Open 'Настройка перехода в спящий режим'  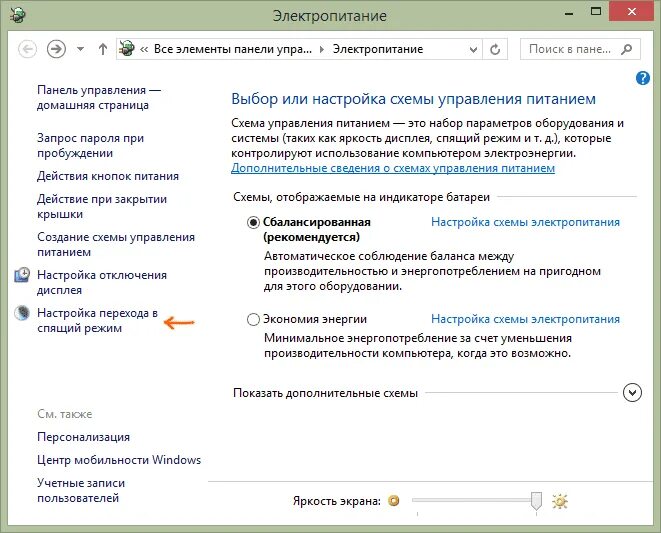tap(97, 320)
